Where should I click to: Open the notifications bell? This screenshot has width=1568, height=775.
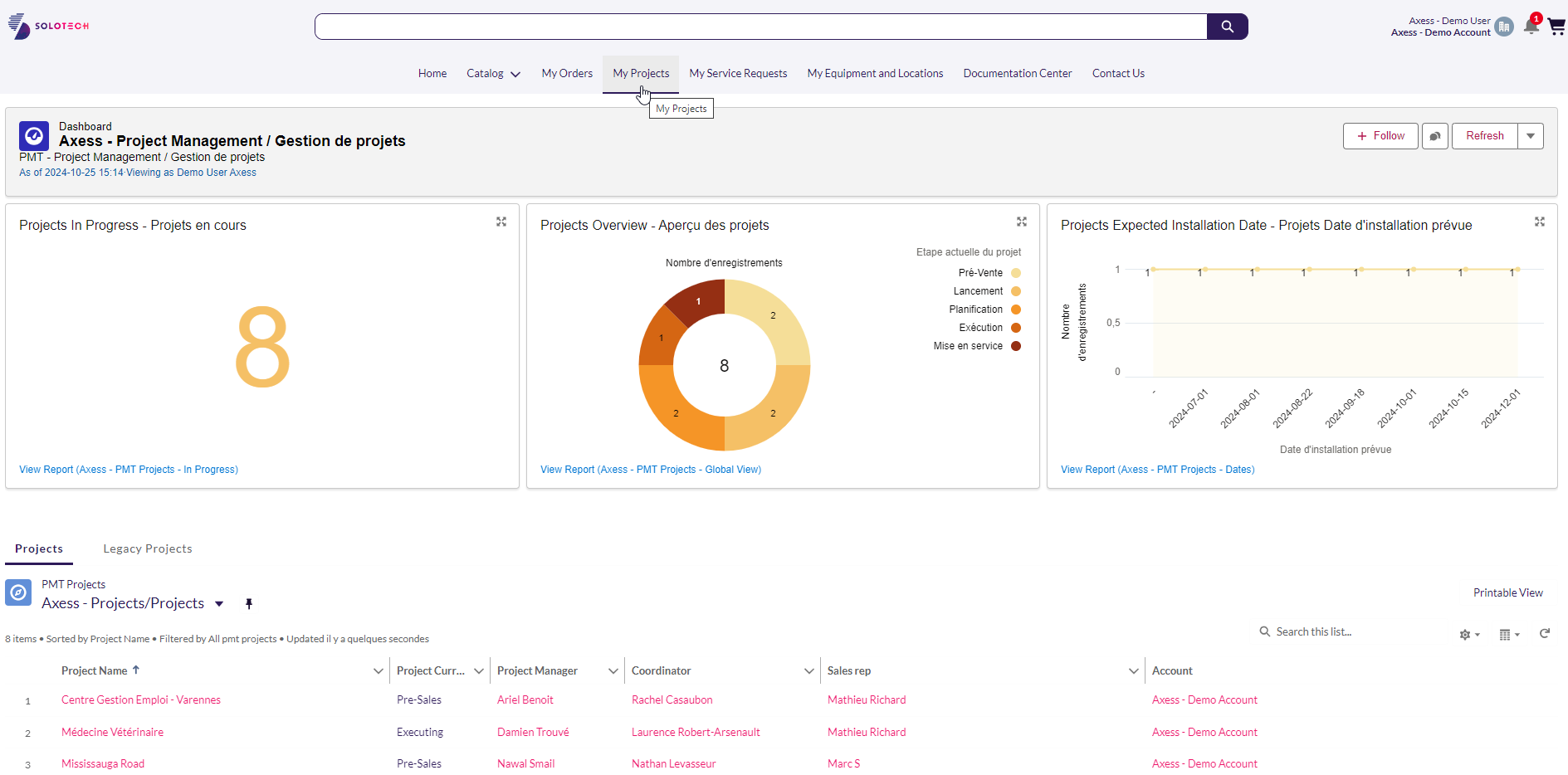[1531, 27]
